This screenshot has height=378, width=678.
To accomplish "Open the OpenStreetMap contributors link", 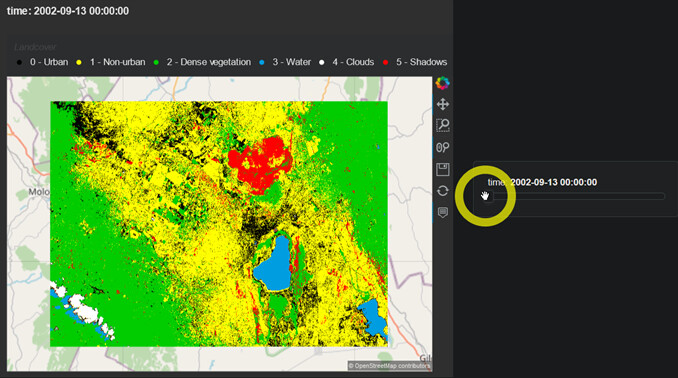I will [x=390, y=366].
